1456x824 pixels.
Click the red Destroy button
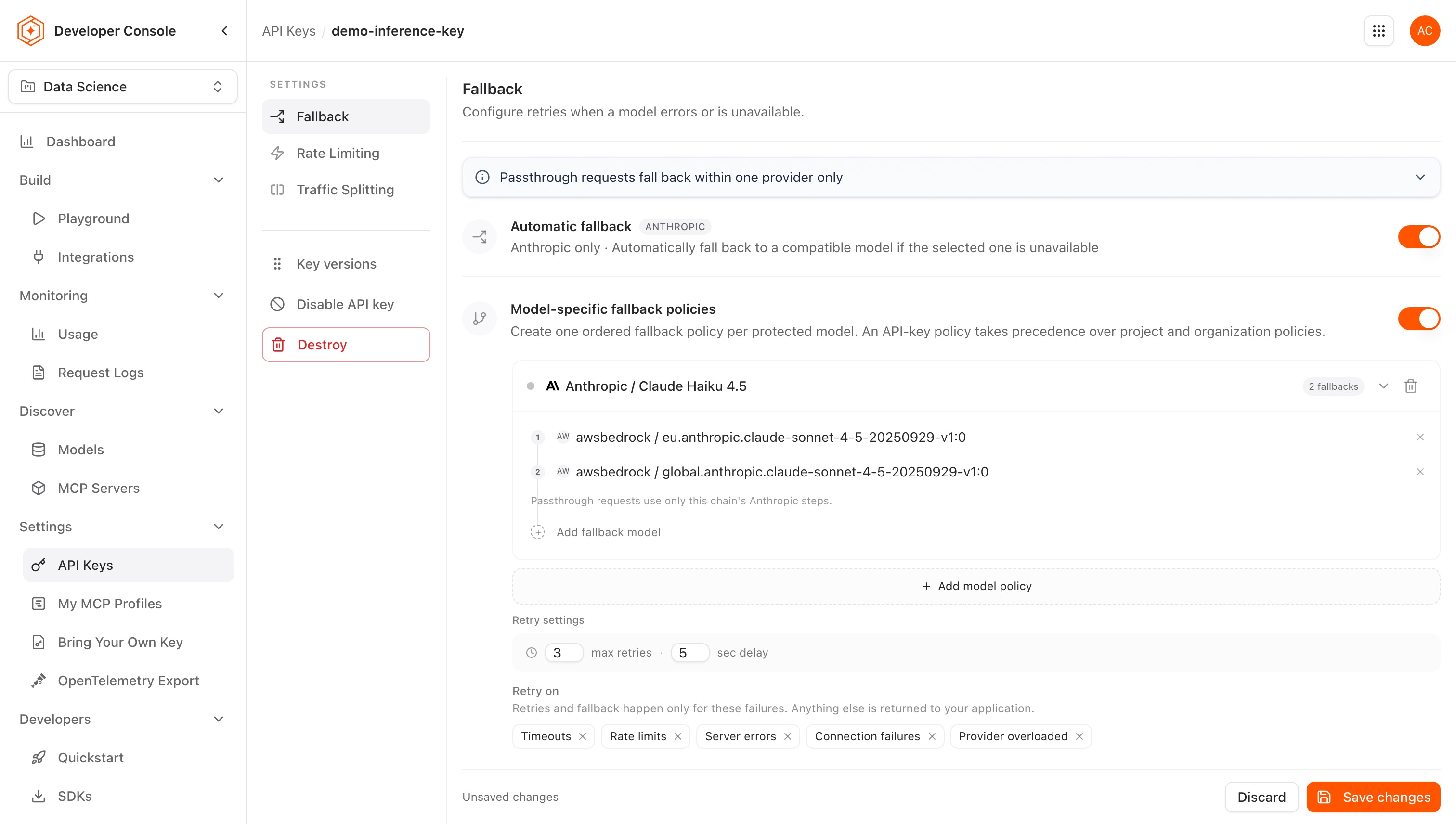(346, 345)
